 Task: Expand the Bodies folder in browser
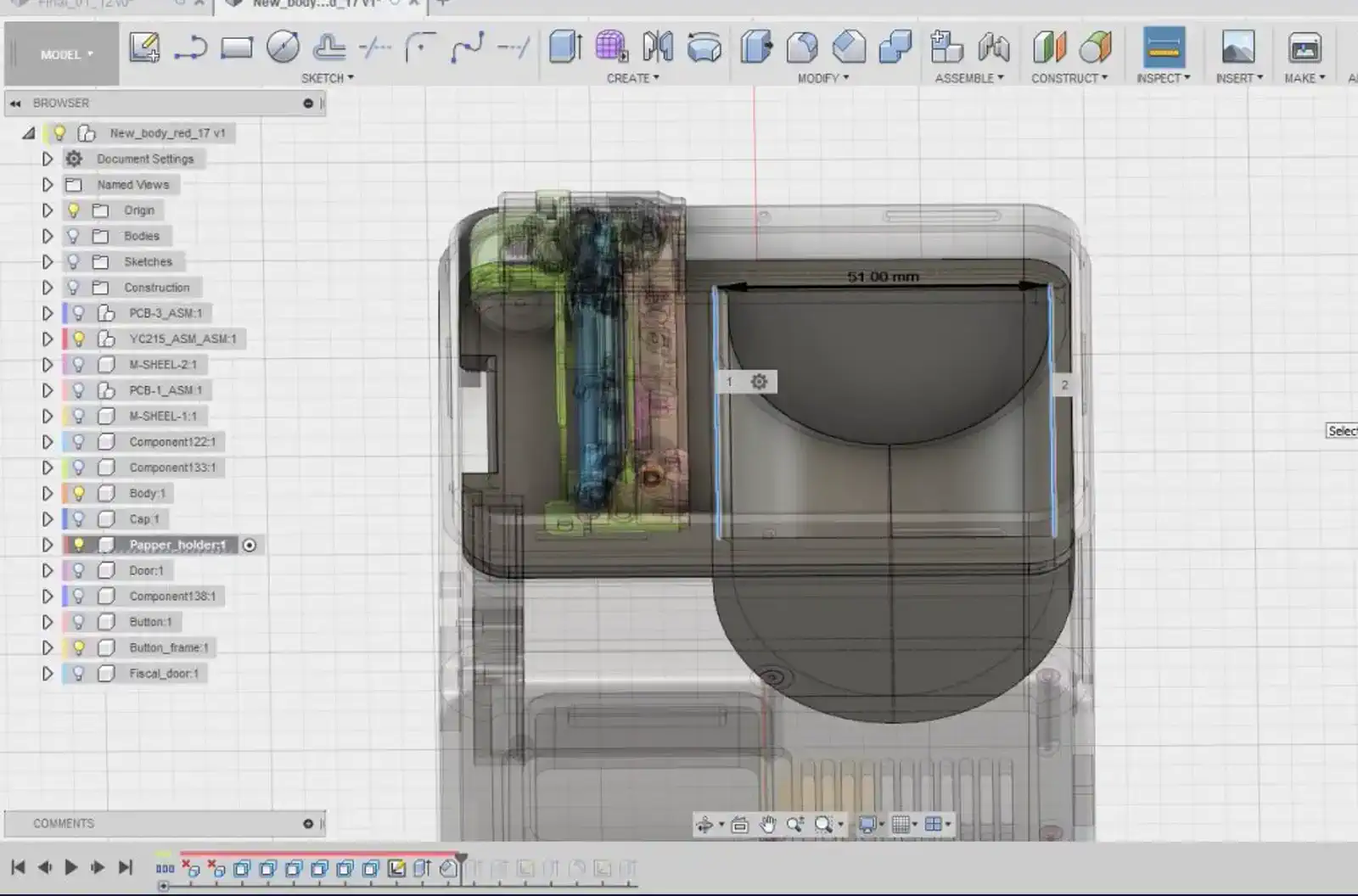click(x=48, y=236)
